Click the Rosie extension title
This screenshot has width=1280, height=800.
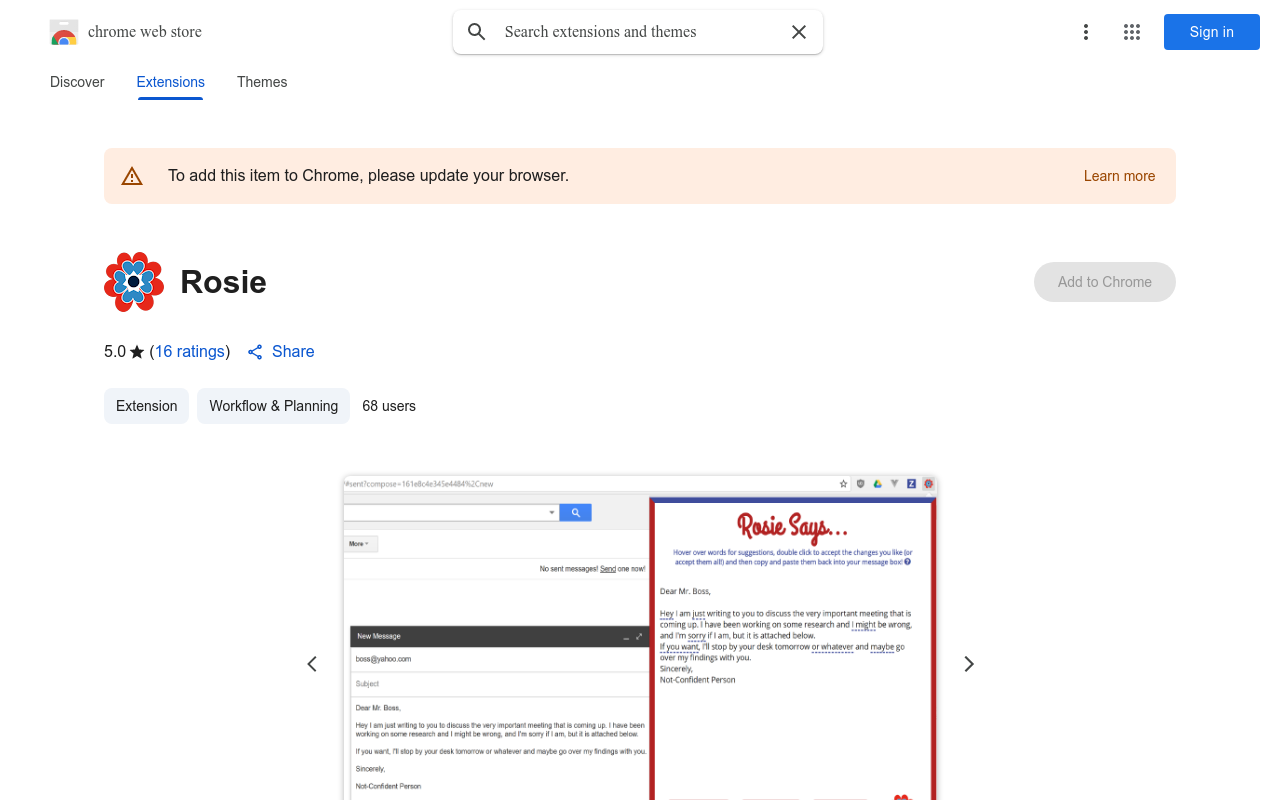point(223,282)
